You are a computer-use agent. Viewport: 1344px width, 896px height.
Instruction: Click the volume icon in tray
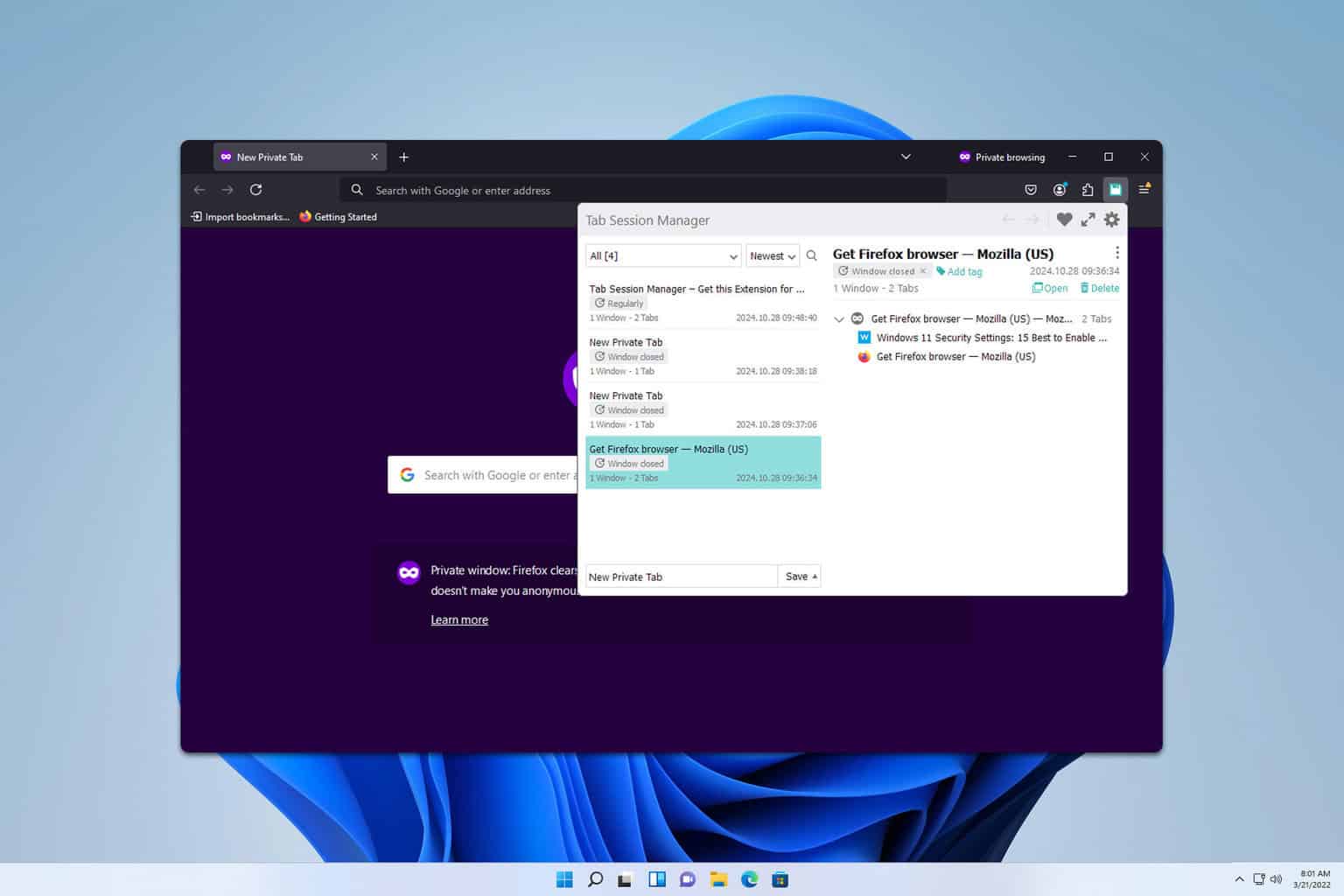pyautogui.click(x=1276, y=879)
